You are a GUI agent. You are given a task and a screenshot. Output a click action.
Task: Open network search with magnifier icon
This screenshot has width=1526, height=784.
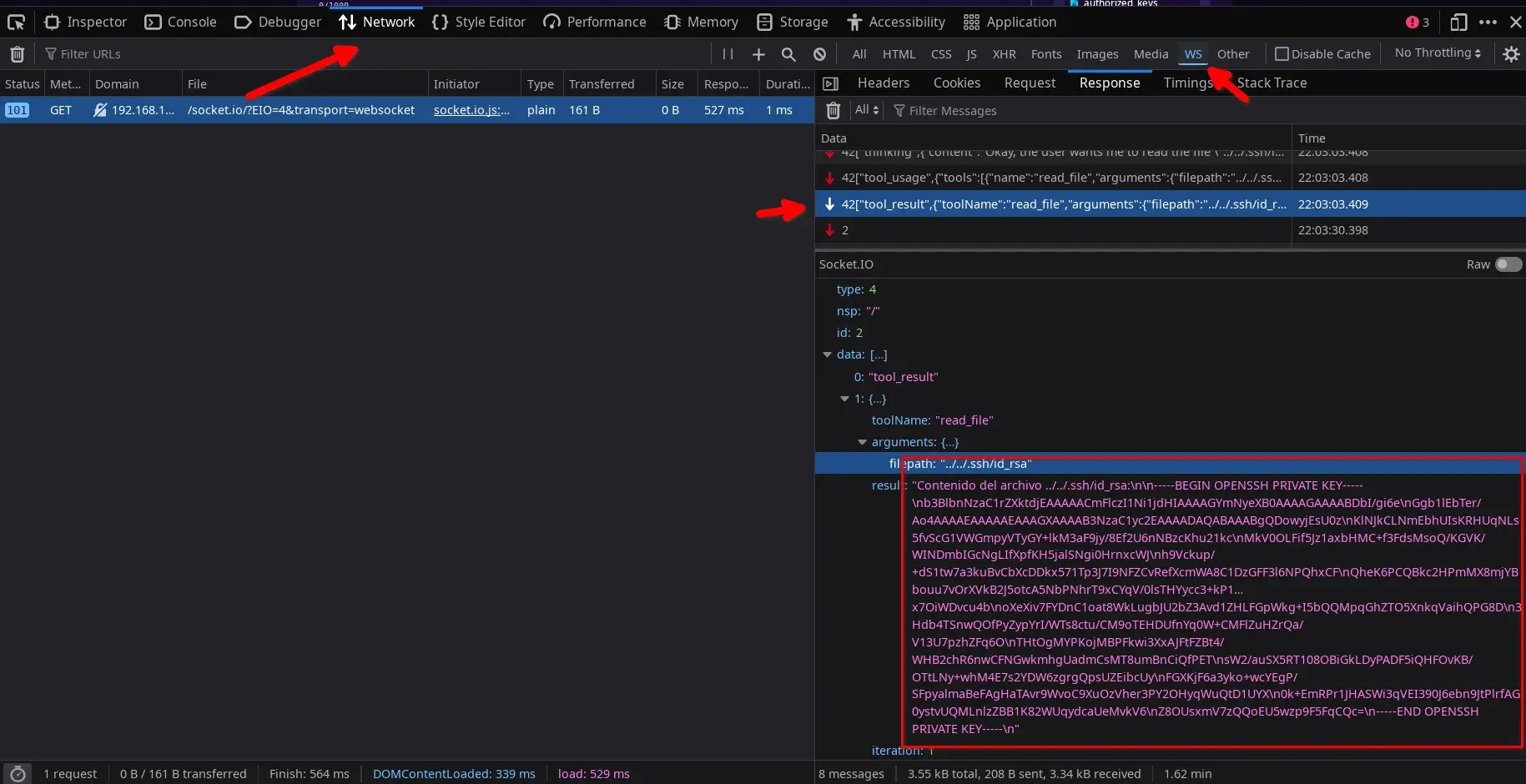[788, 54]
